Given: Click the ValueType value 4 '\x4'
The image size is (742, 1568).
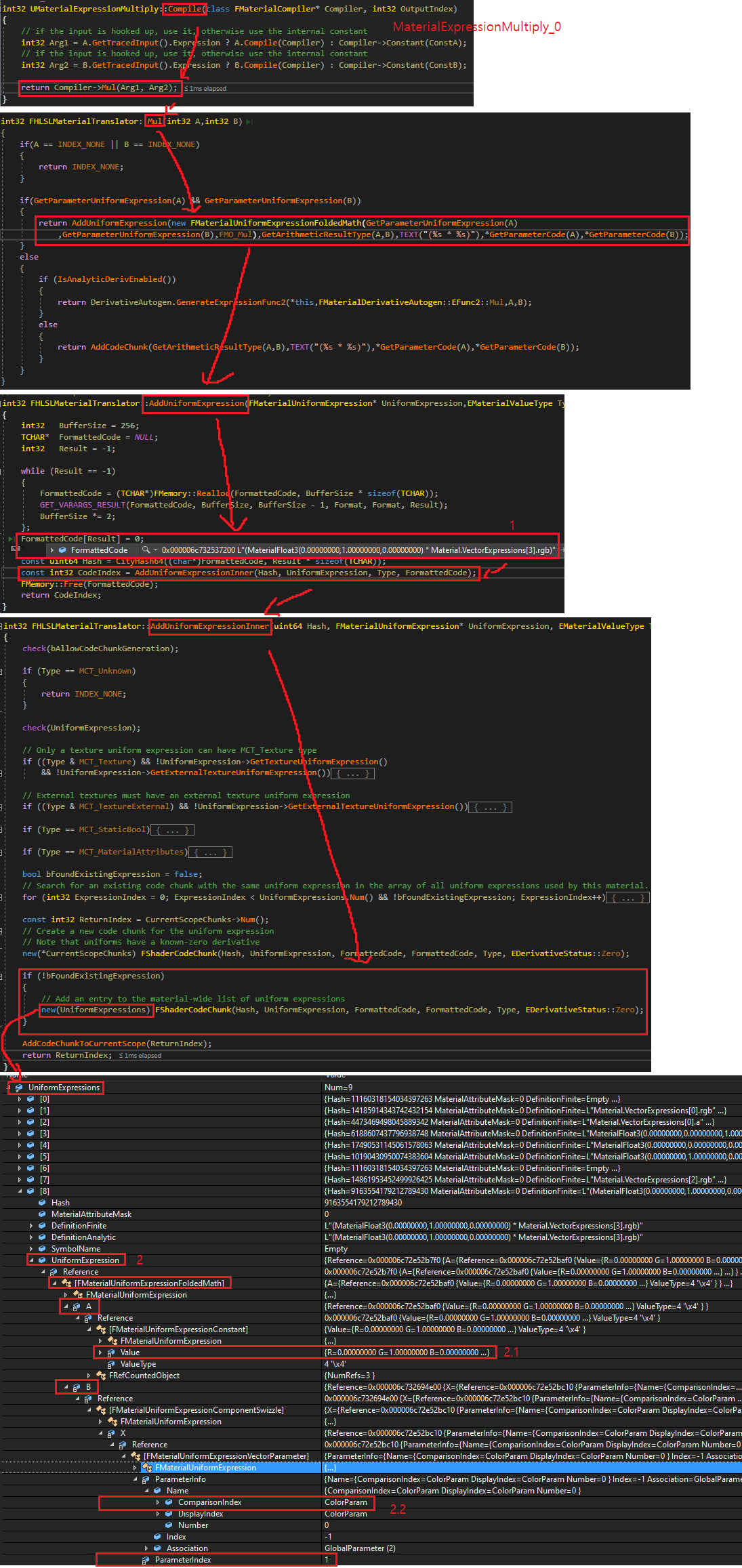Looking at the screenshot, I should (x=335, y=1364).
